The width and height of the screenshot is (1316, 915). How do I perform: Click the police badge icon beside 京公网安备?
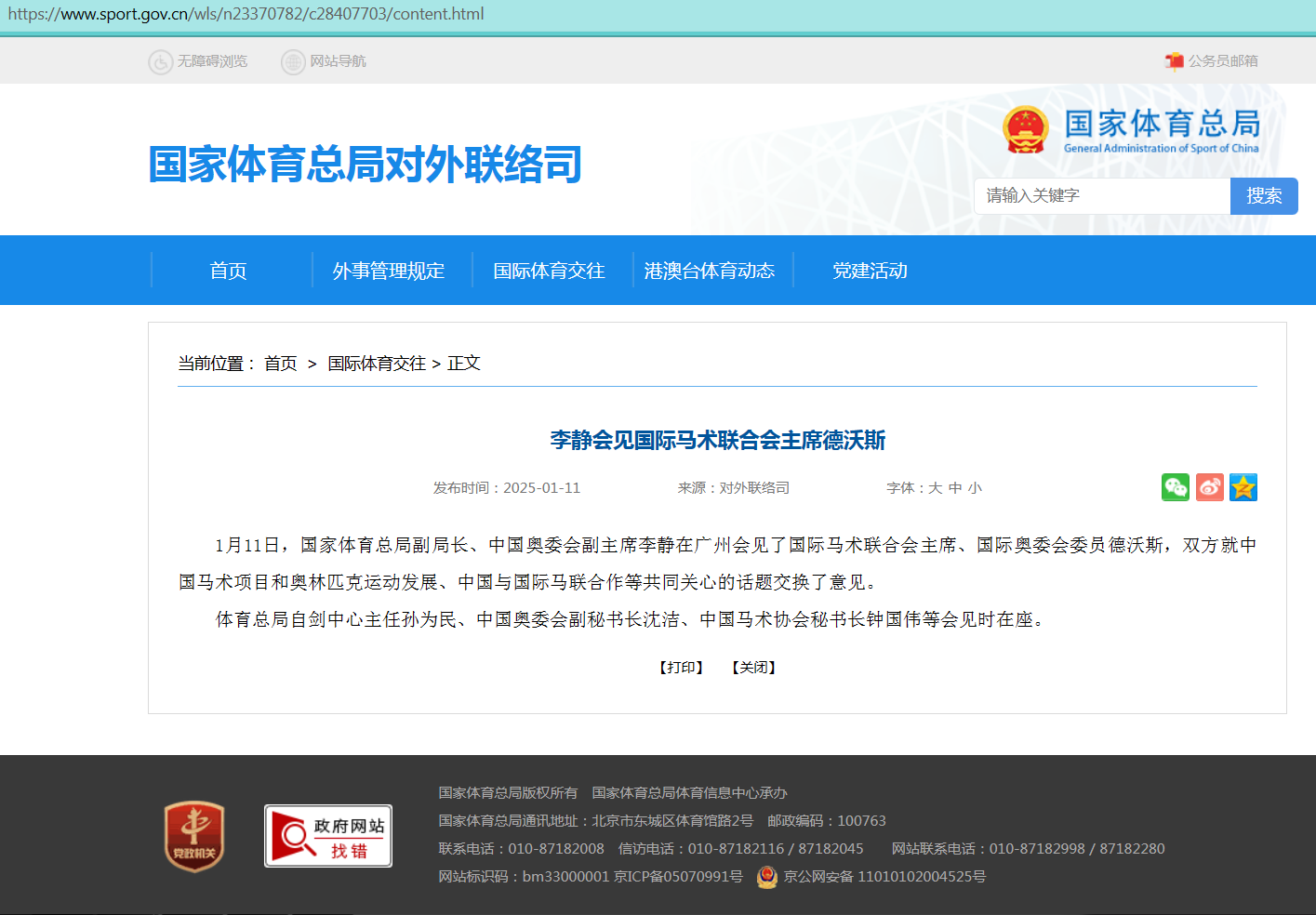(766, 877)
